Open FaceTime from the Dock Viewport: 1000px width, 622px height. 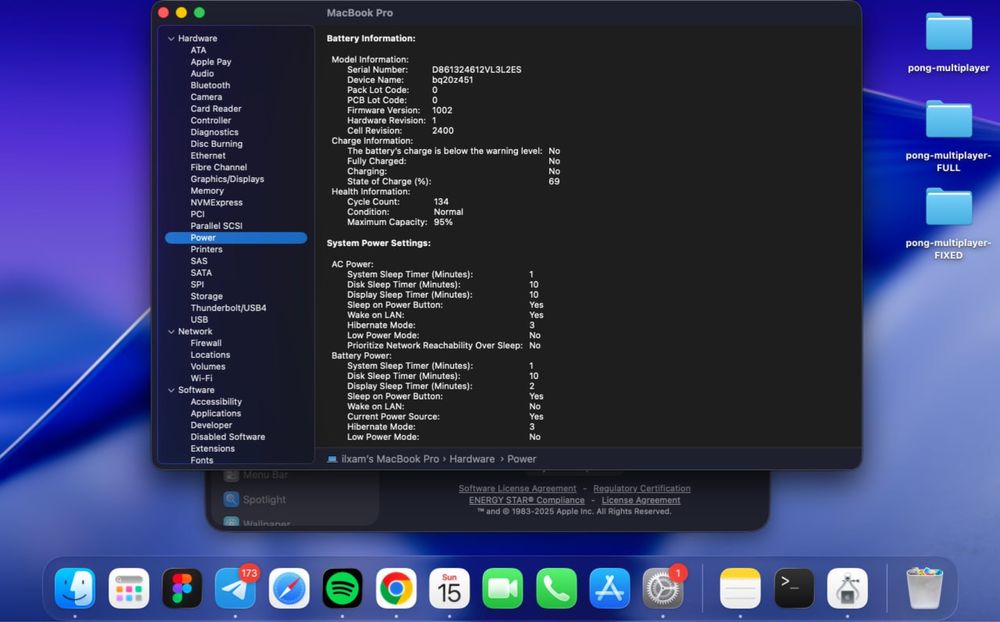pos(503,588)
